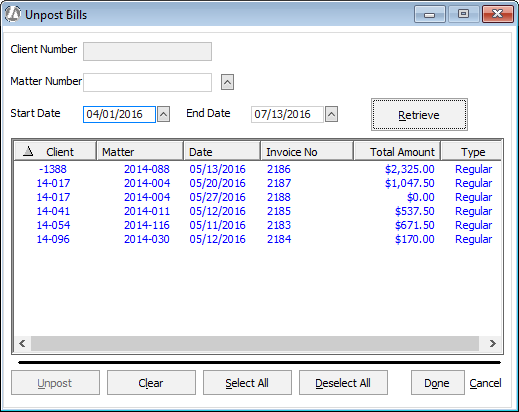Click the Unpost Bills app icon in title bar

click(x=13, y=14)
